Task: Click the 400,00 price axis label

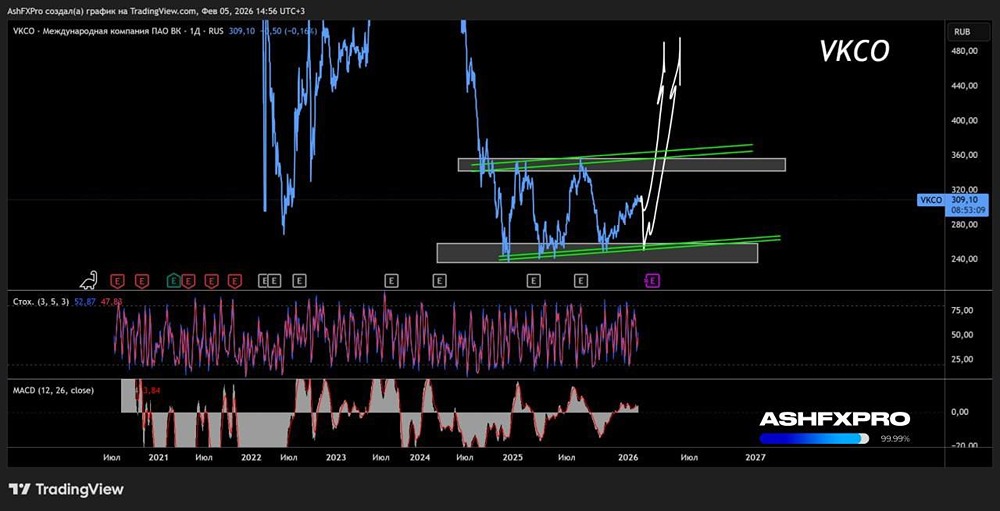Action: click(x=964, y=121)
